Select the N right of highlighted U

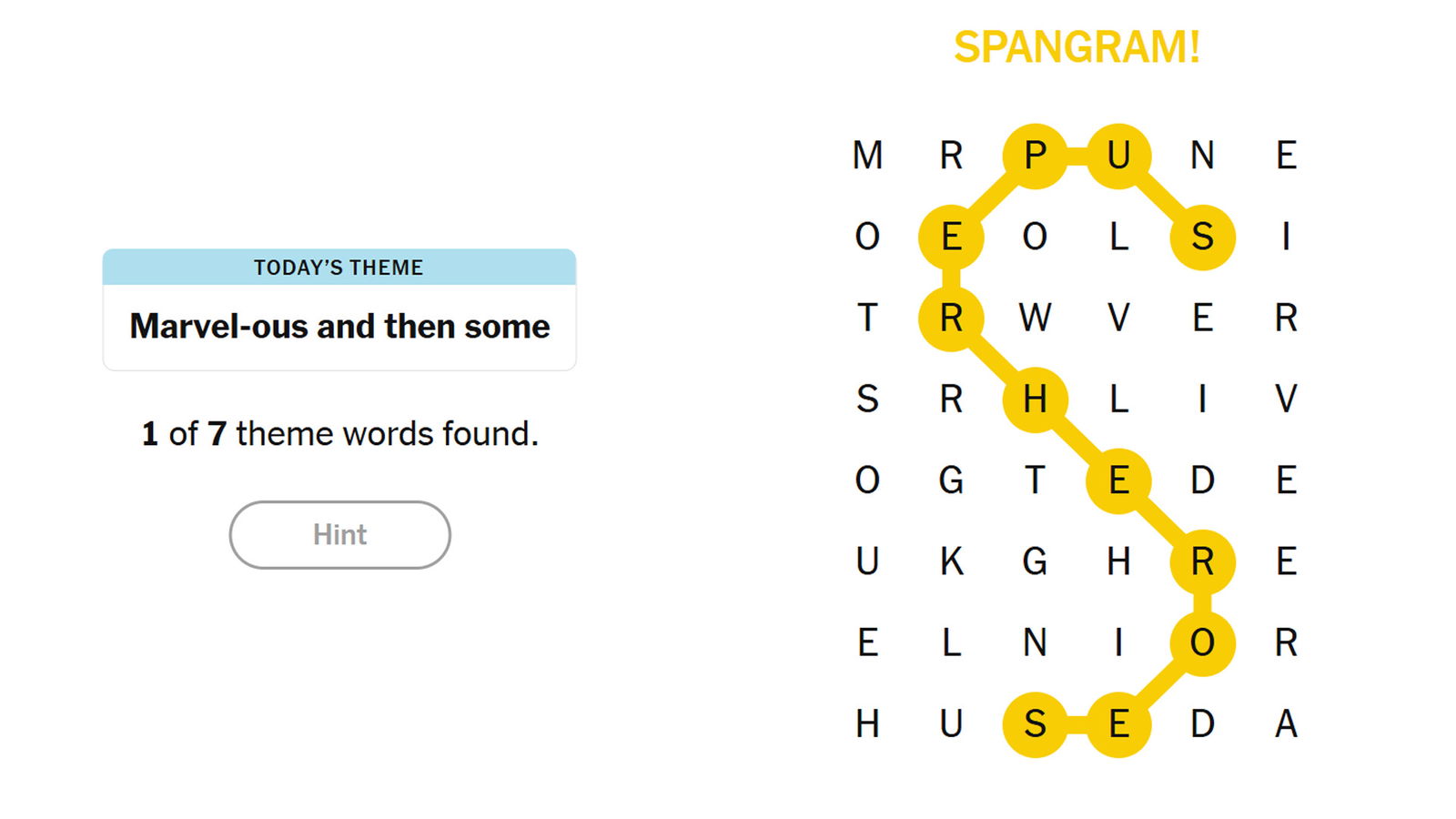(1202, 156)
